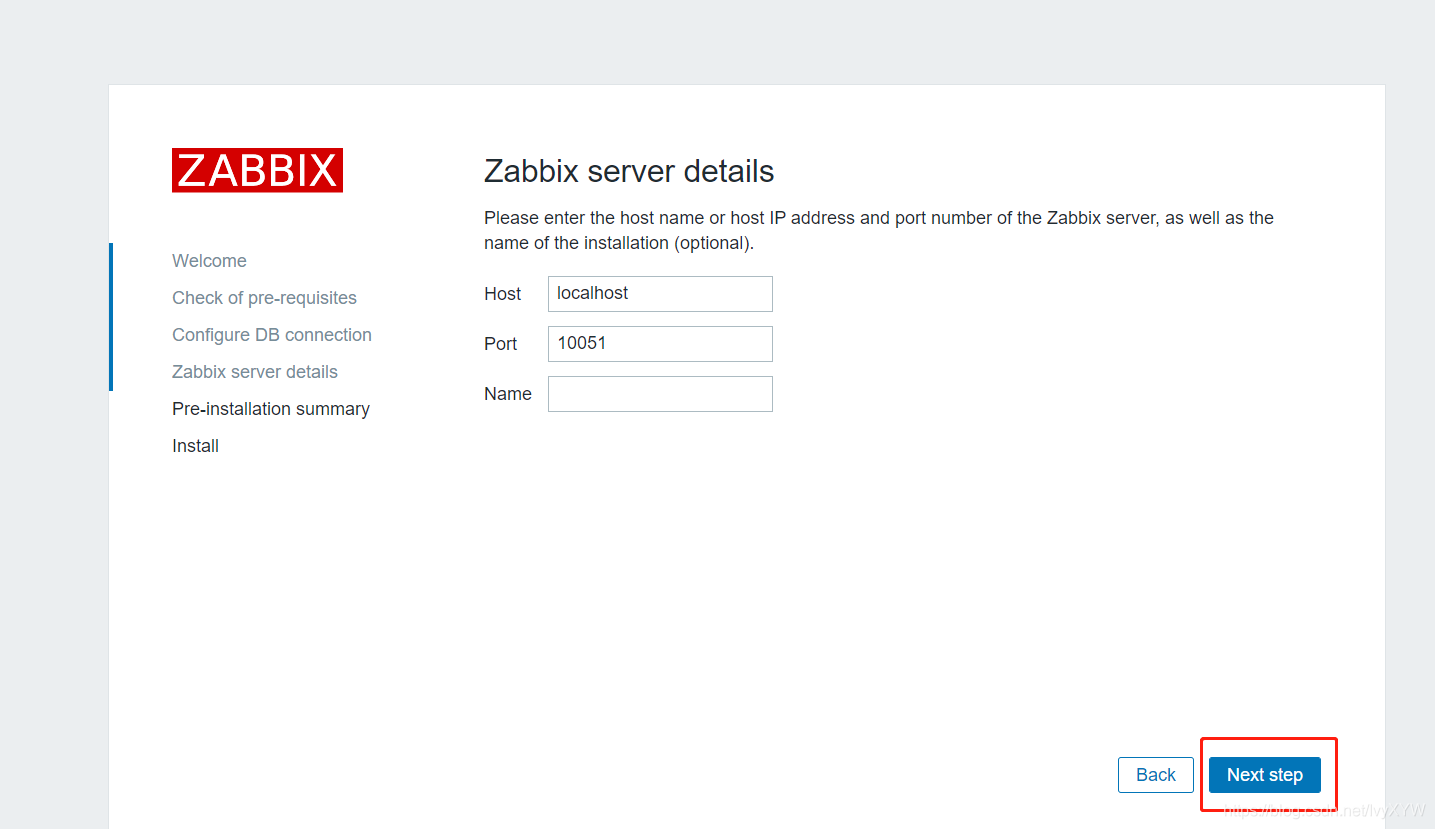Select the Port field containing 10051
Viewport: 1435px width, 829px height.
(x=660, y=344)
